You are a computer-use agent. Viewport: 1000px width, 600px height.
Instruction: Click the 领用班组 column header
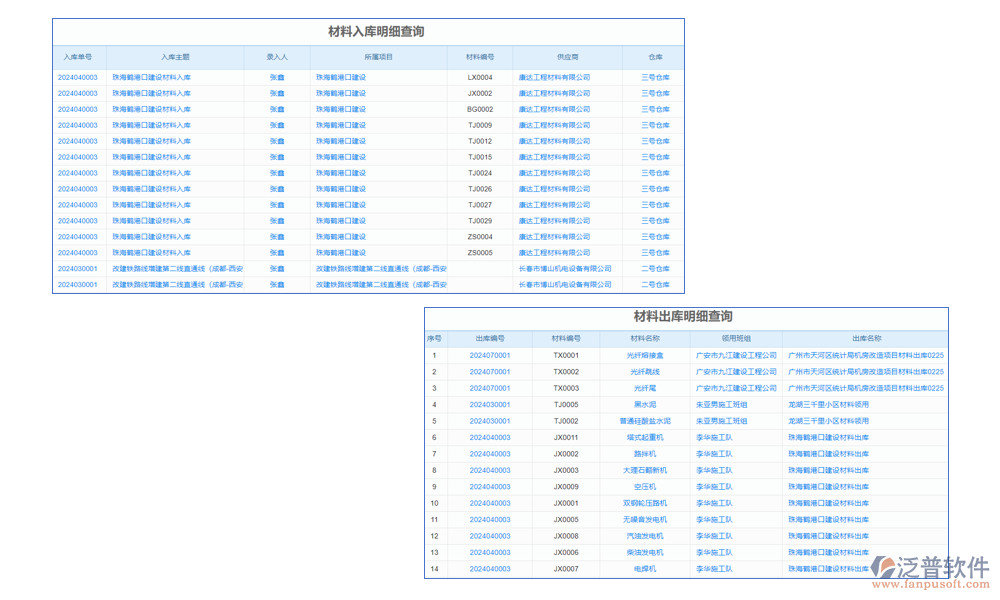pyautogui.click(x=736, y=339)
